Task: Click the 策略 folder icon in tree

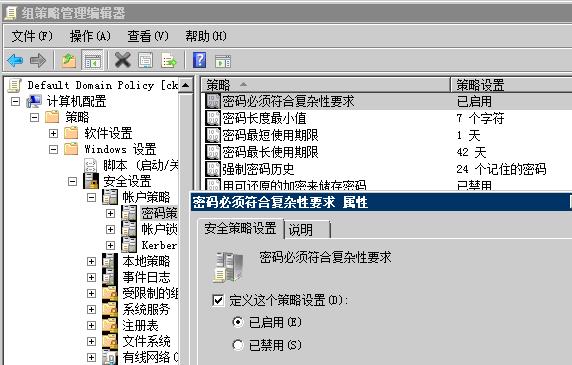Action: (52, 117)
